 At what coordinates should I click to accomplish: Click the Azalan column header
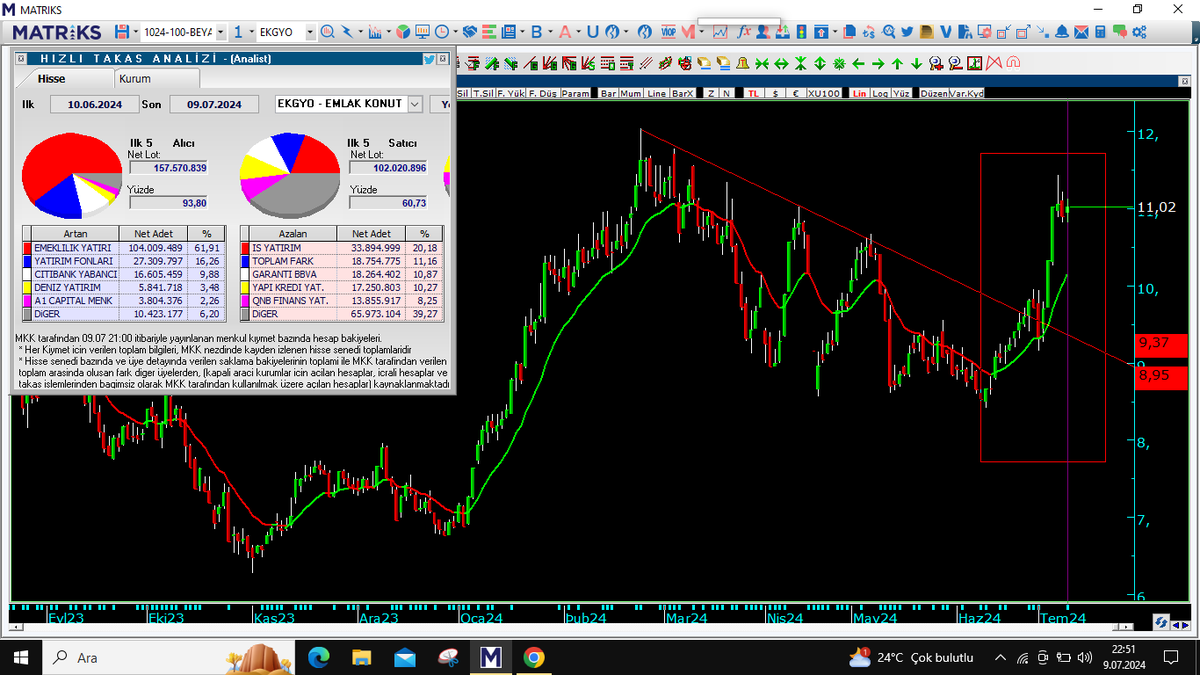293,232
